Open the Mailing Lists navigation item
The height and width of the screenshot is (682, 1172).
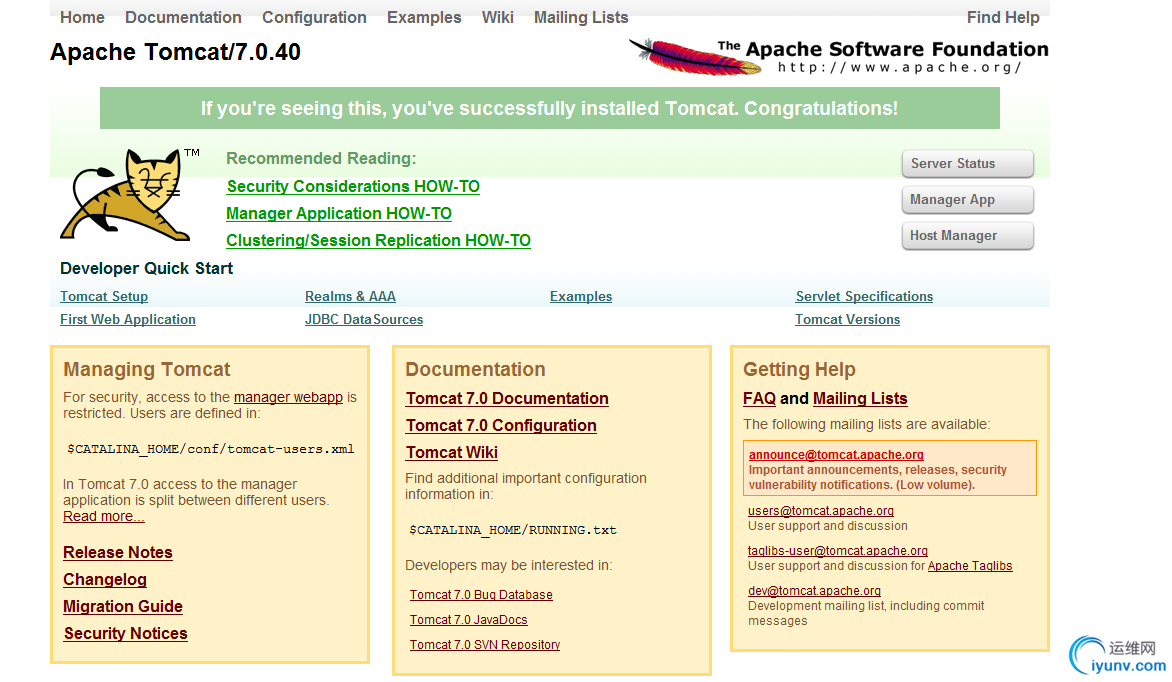[x=581, y=17]
